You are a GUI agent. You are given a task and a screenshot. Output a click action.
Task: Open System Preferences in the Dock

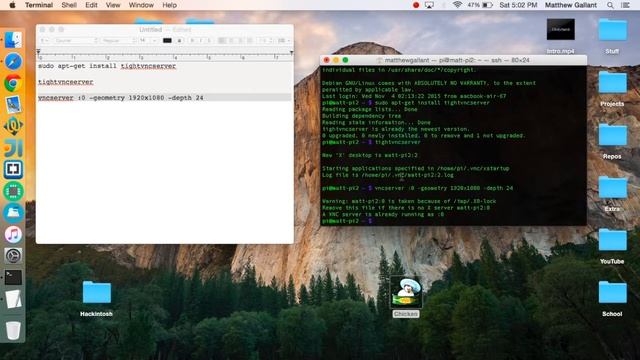pyautogui.click(x=13, y=256)
